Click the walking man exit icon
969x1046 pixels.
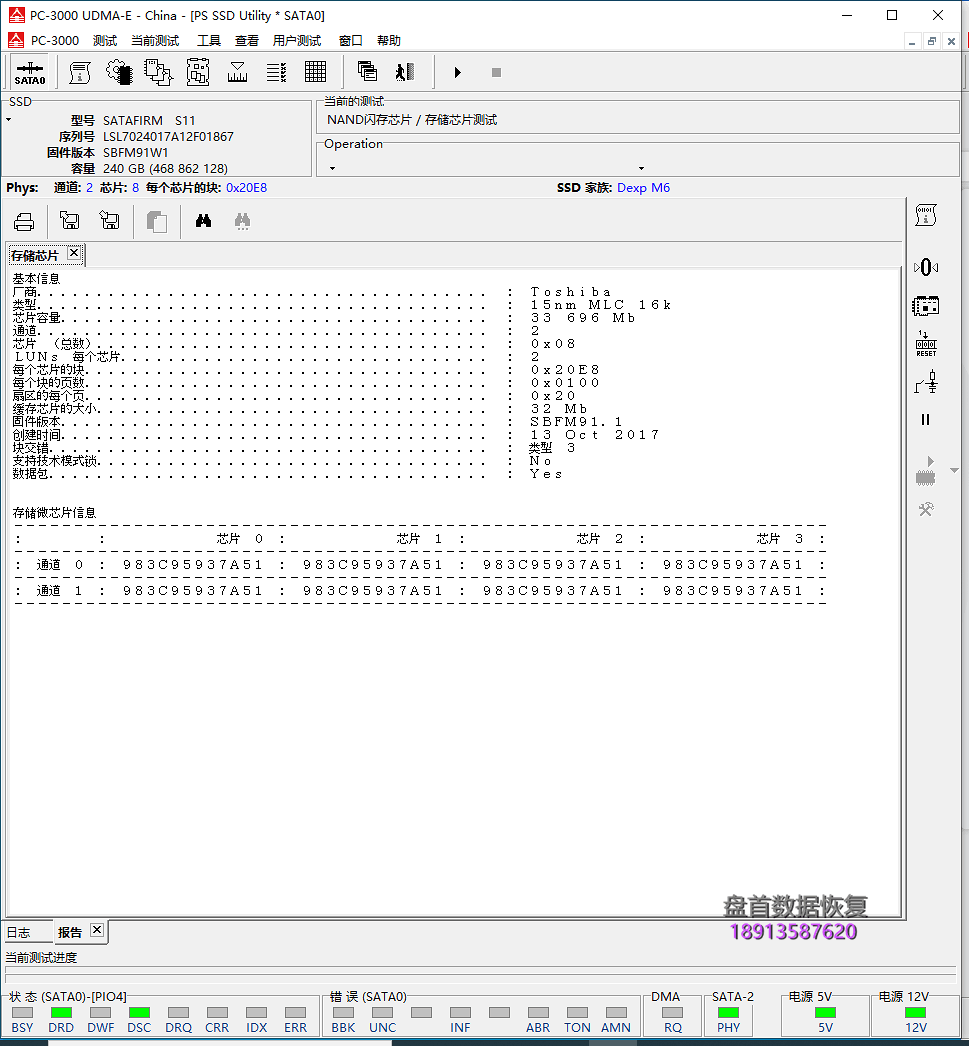coord(405,71)
